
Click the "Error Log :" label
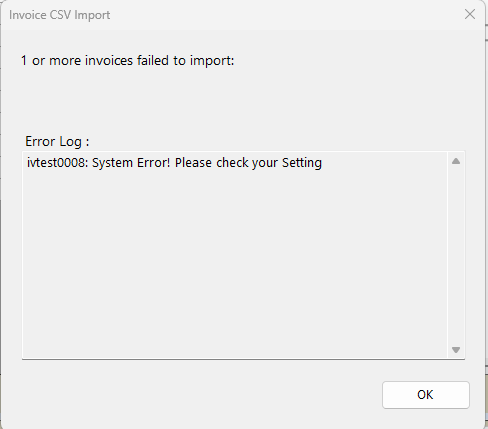(x=57, y=142)
